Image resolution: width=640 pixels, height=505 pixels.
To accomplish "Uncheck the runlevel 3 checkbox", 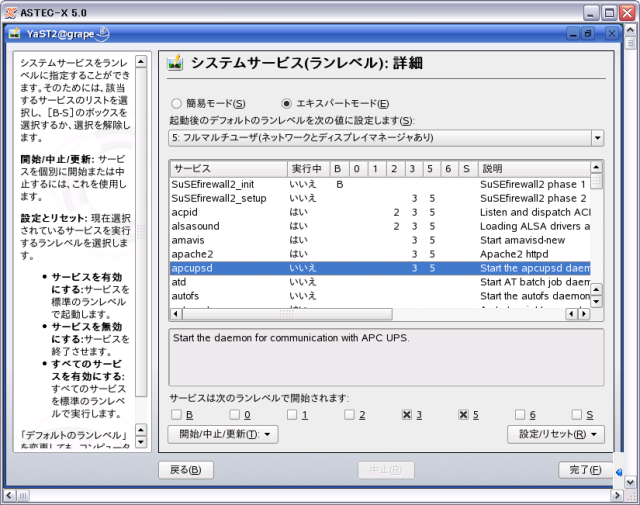I will [x=407, y=414].
